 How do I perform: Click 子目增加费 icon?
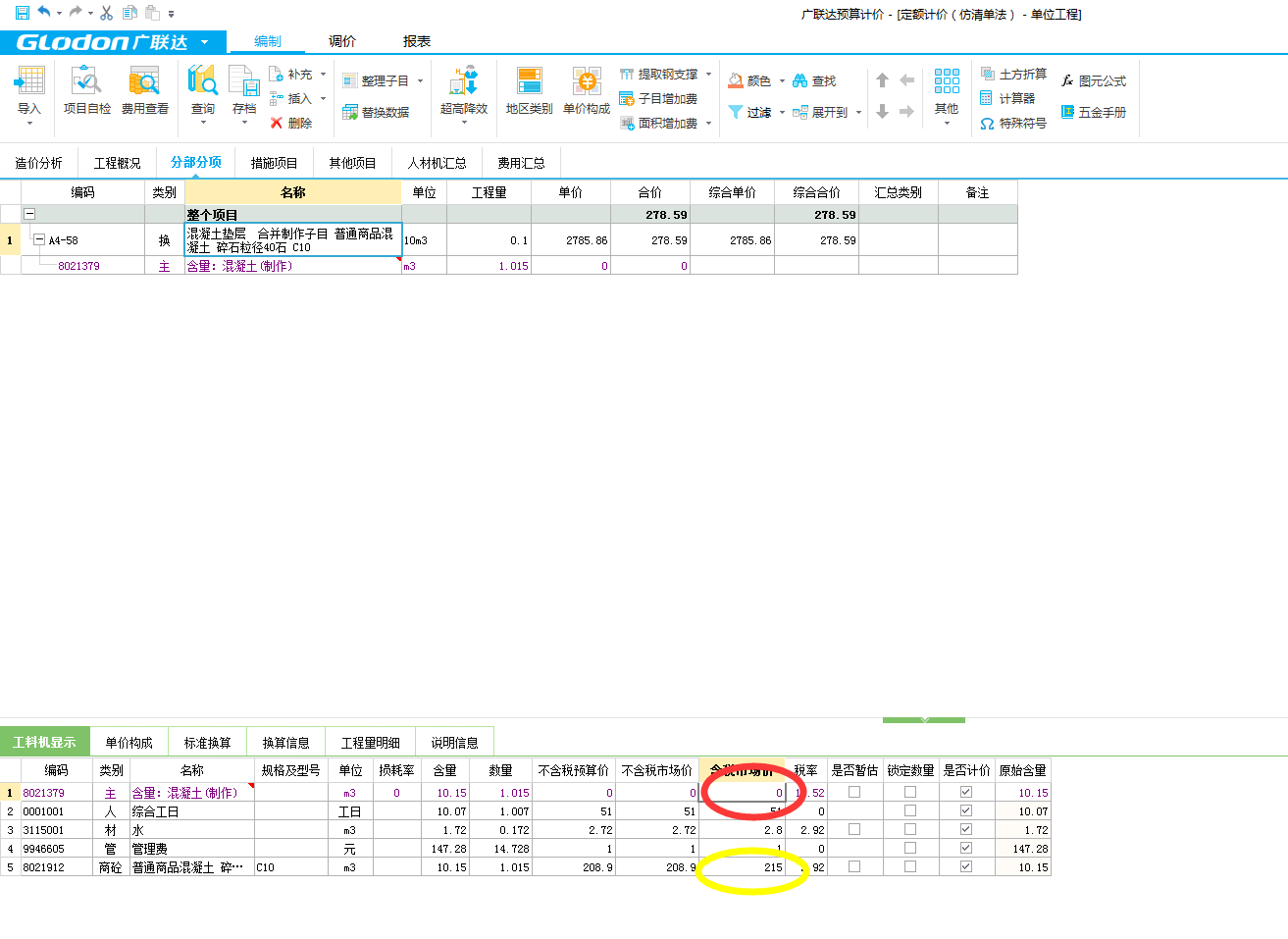(627, 99)
